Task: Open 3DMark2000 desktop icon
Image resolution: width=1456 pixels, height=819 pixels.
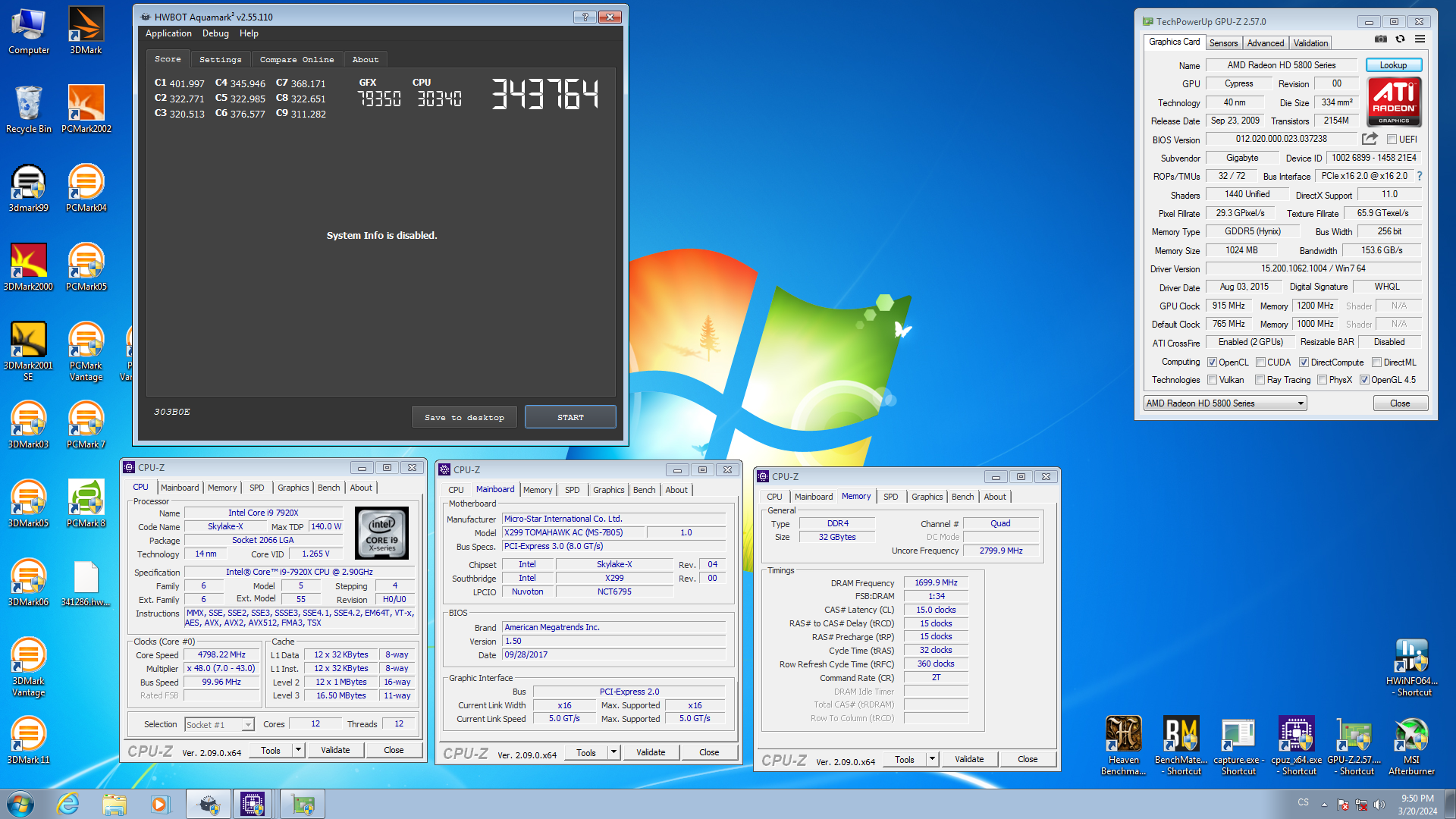Action: pos(28,267)
